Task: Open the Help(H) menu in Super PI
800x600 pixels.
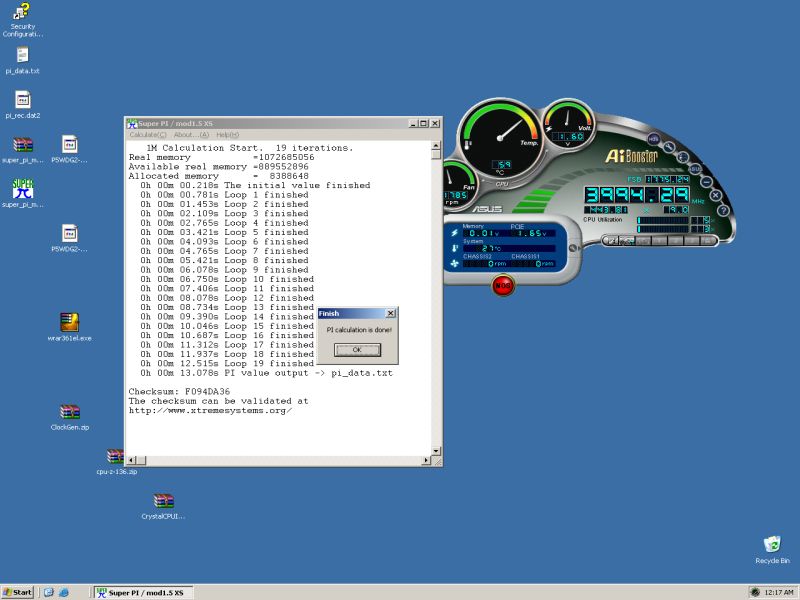Action: tap(228, 135)
